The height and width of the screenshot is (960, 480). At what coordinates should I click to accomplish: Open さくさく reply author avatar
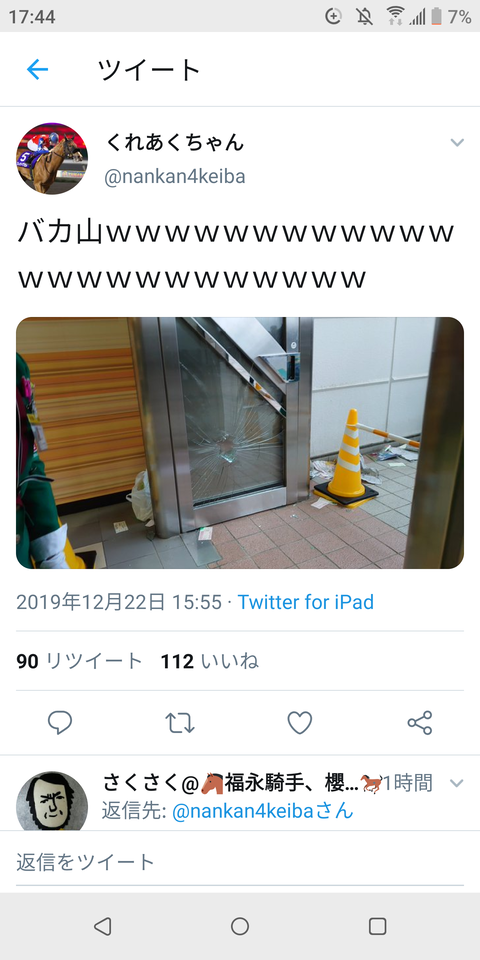click(52, 801)
